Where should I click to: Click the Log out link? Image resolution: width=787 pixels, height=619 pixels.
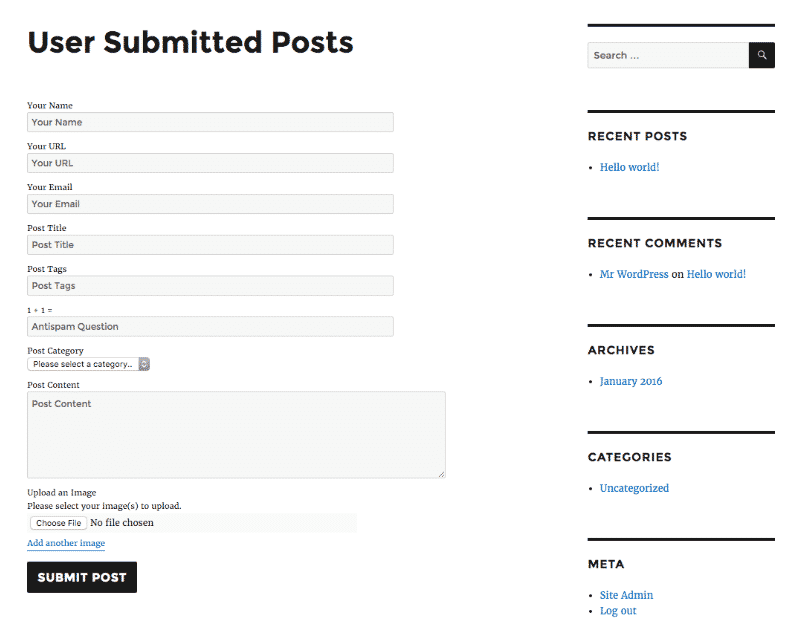coord(618,611)
